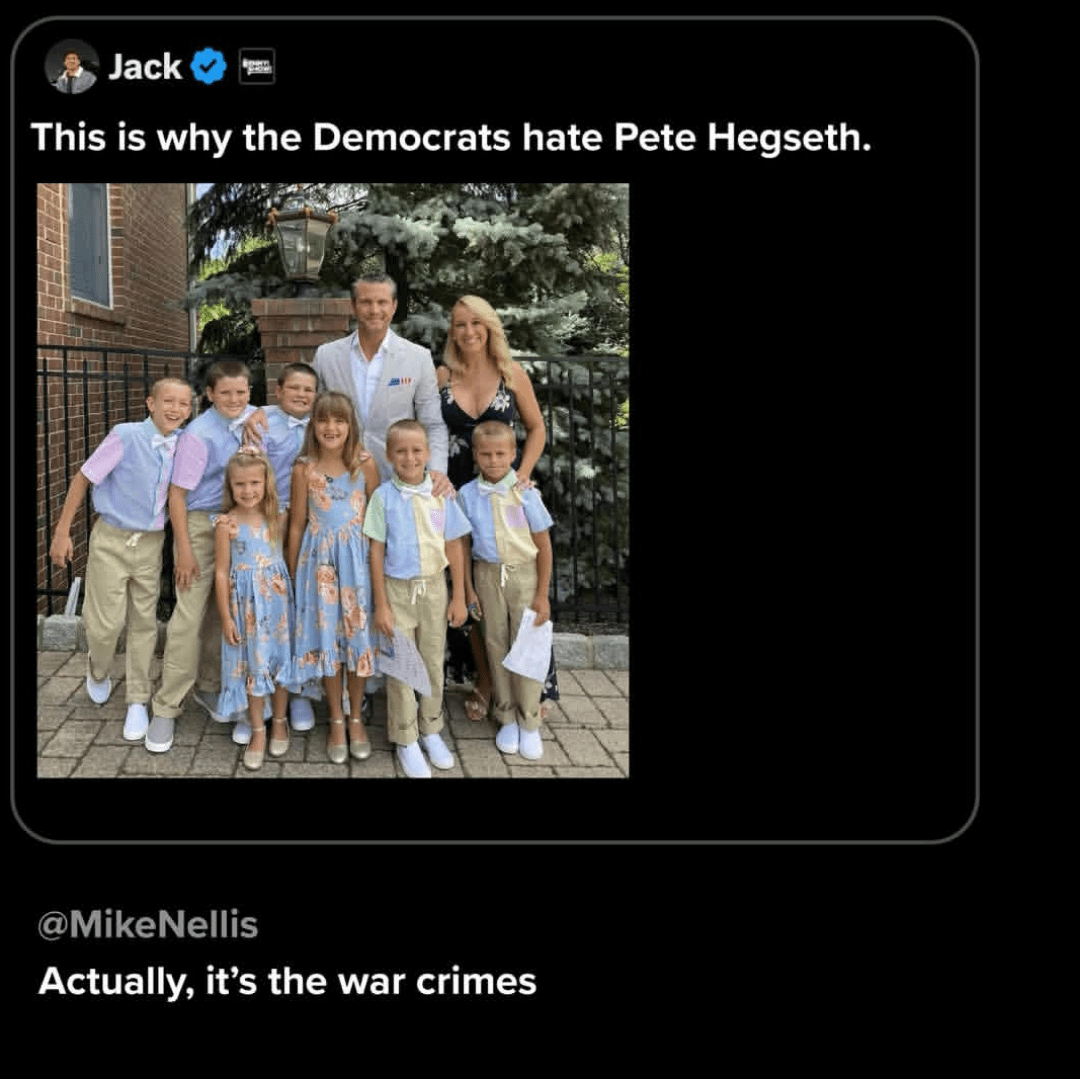Click Jack's round profile avatar

tap(71, 67)
